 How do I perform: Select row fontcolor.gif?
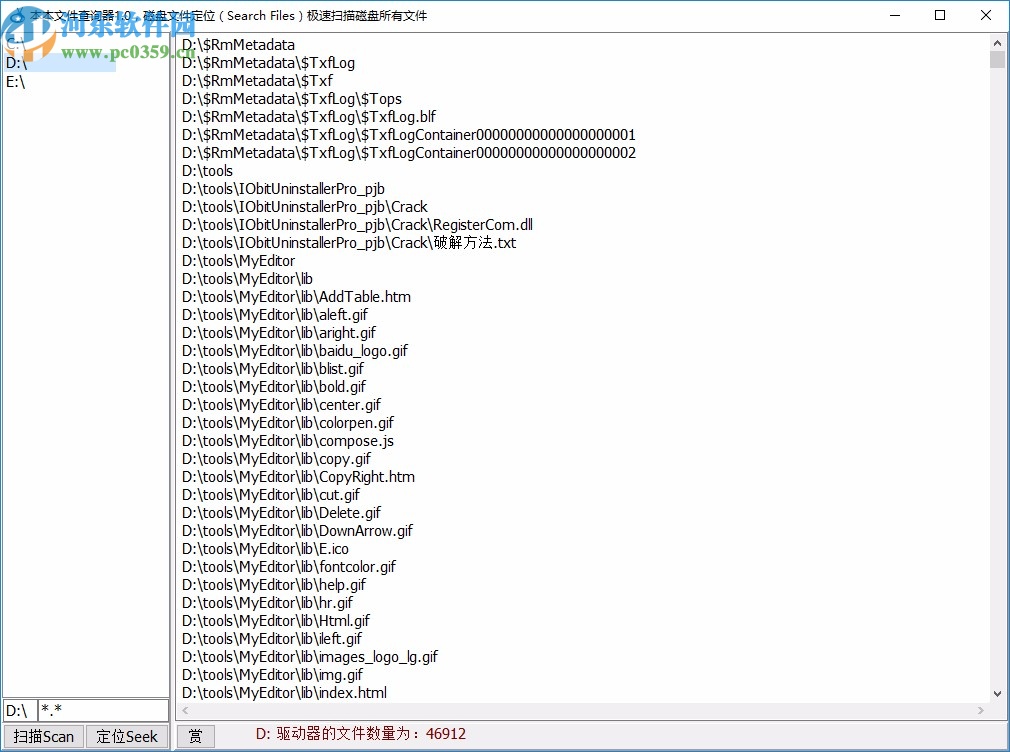point(289,568)
